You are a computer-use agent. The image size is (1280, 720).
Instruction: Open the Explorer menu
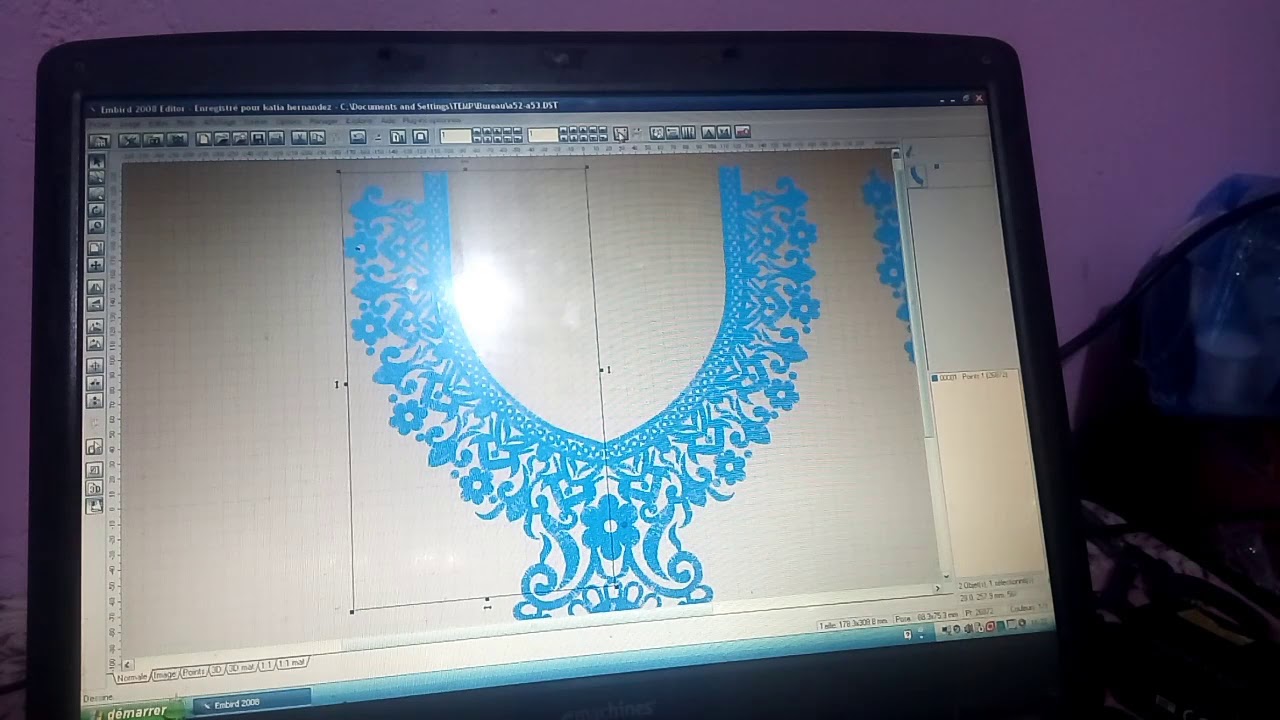click(x=359, y=122)
